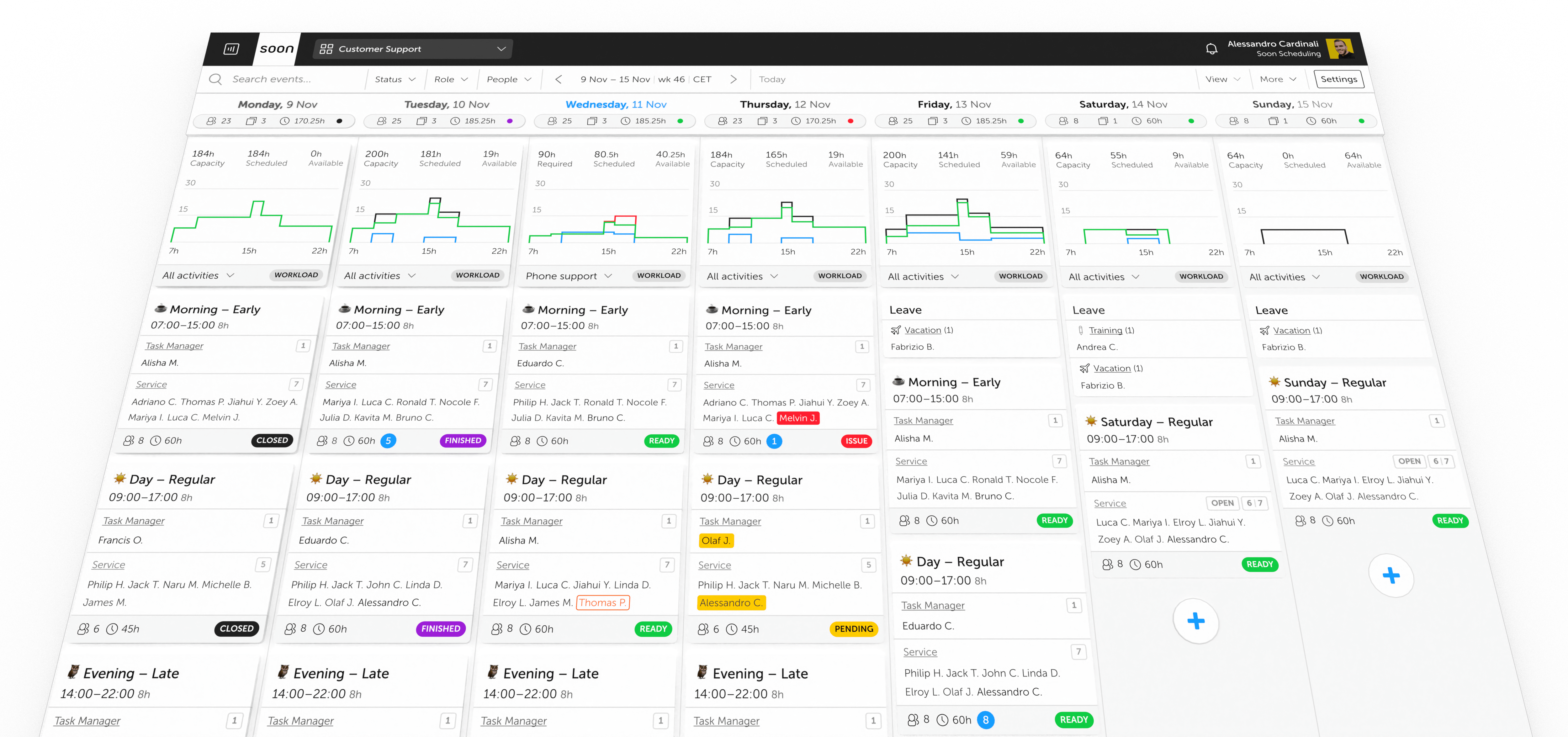Go to the previous week

click(x=558, y=79)
